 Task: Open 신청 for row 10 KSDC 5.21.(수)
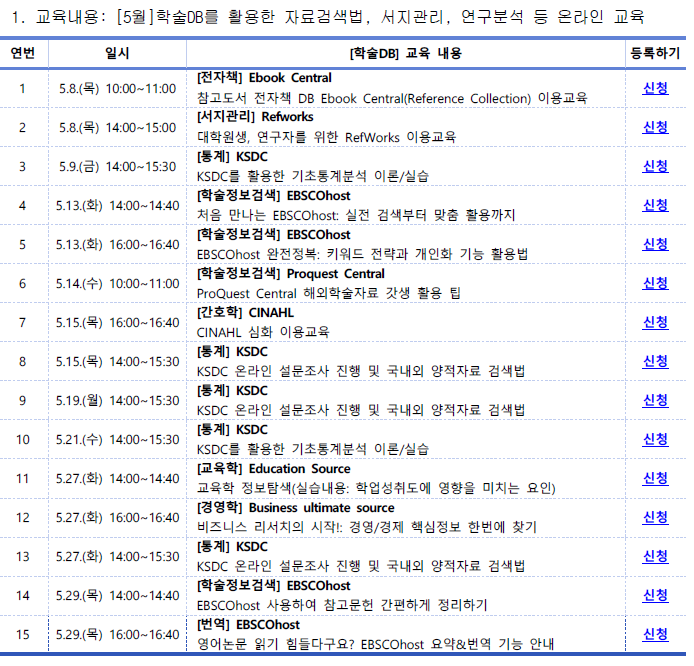click(x=655, y=439)
